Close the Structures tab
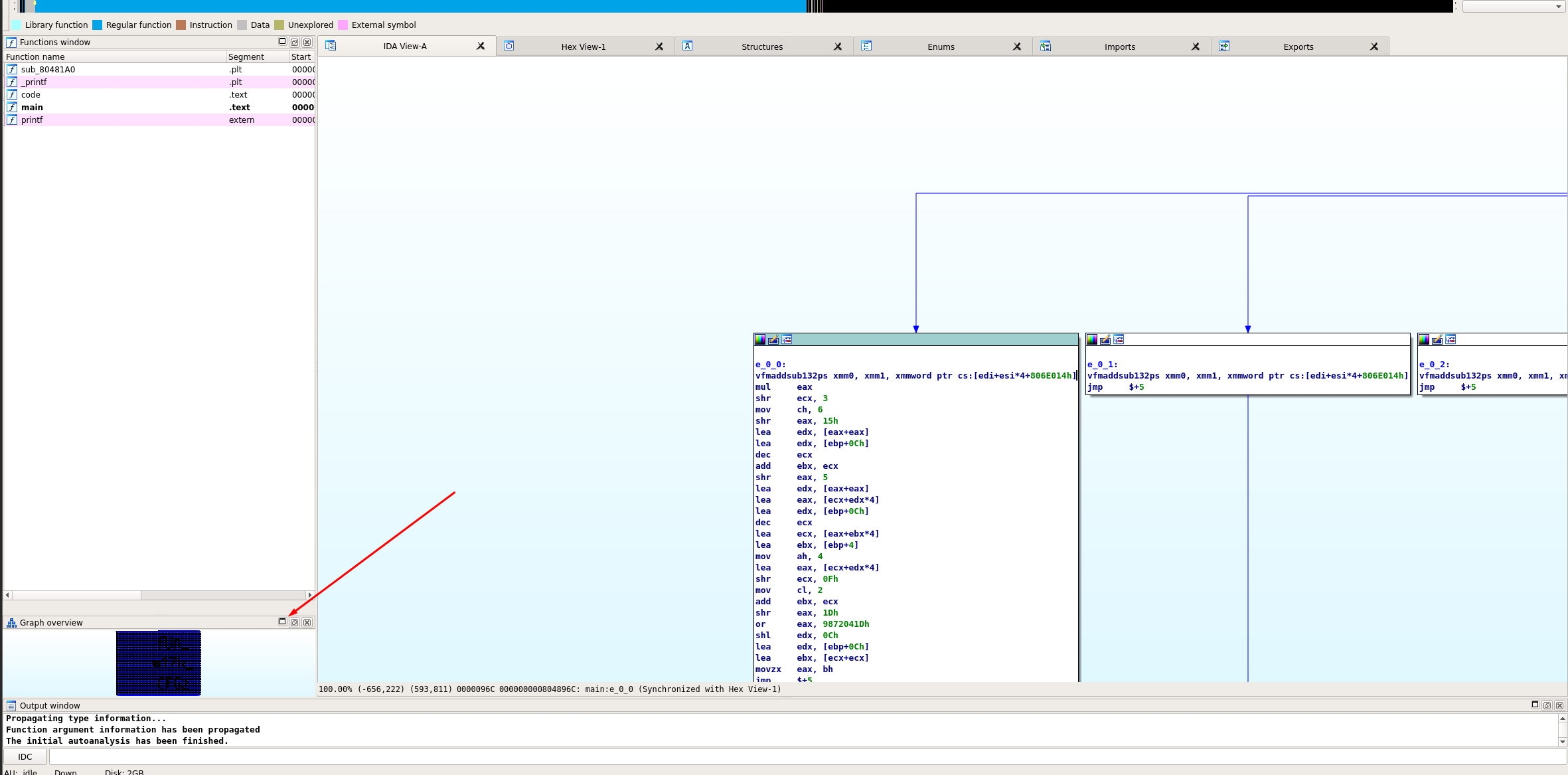Screen dimensions: 1568x775 coord(838,47)
